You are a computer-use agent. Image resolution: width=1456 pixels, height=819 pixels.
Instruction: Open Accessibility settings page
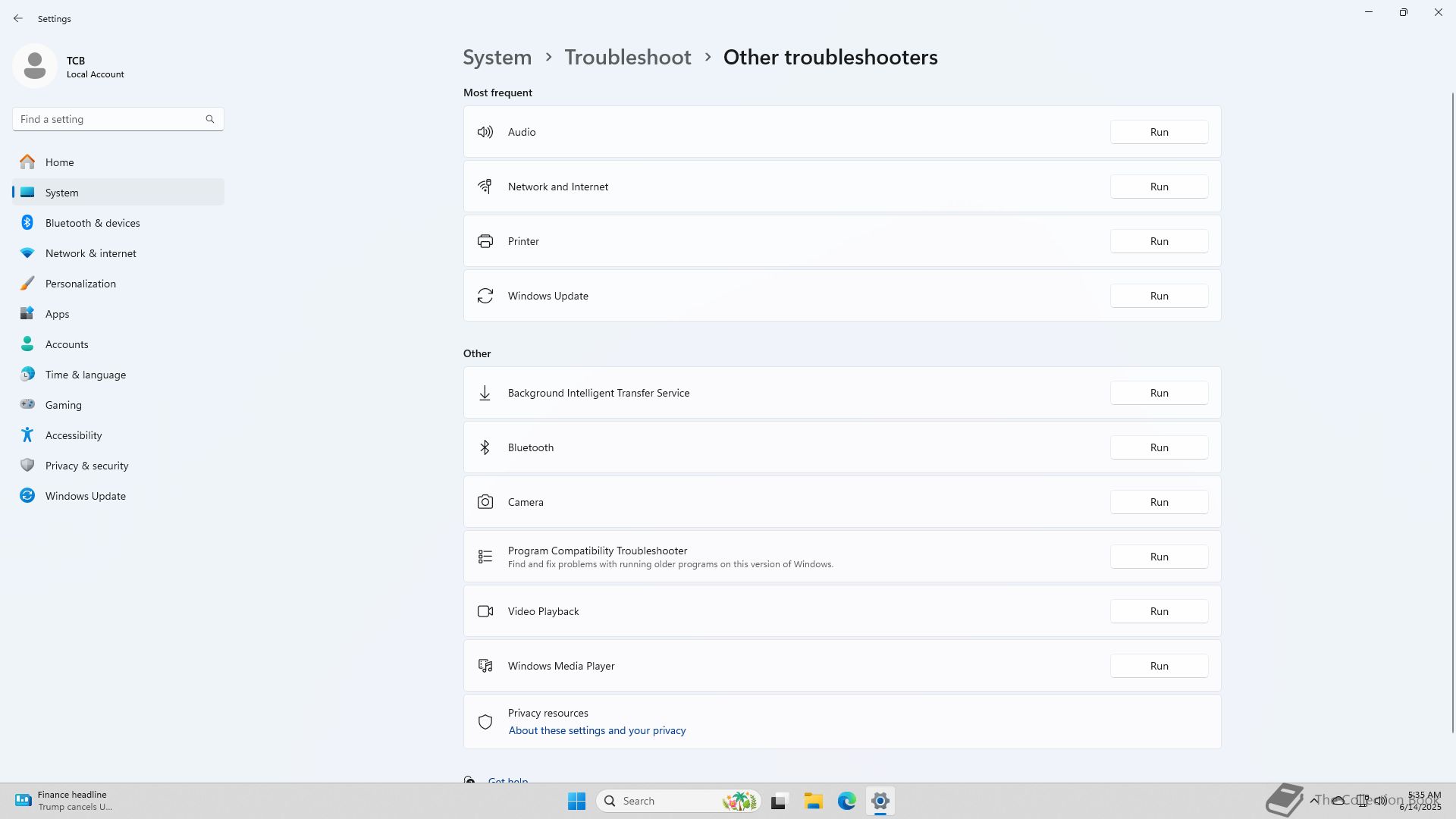[74, 435]
